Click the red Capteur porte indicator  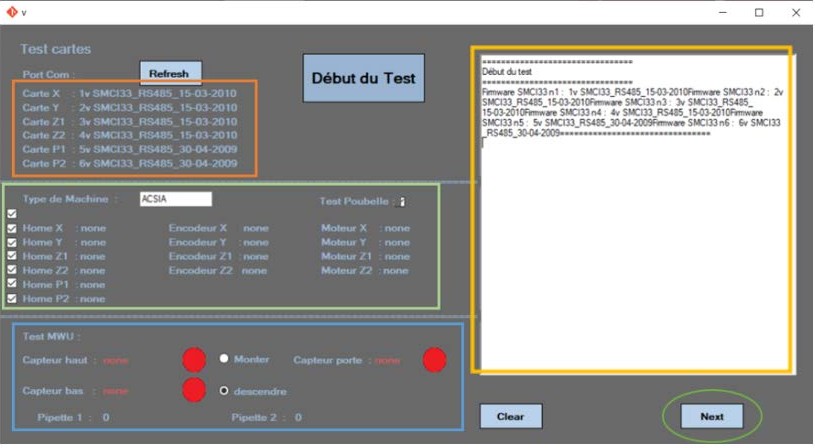[434, 360]
